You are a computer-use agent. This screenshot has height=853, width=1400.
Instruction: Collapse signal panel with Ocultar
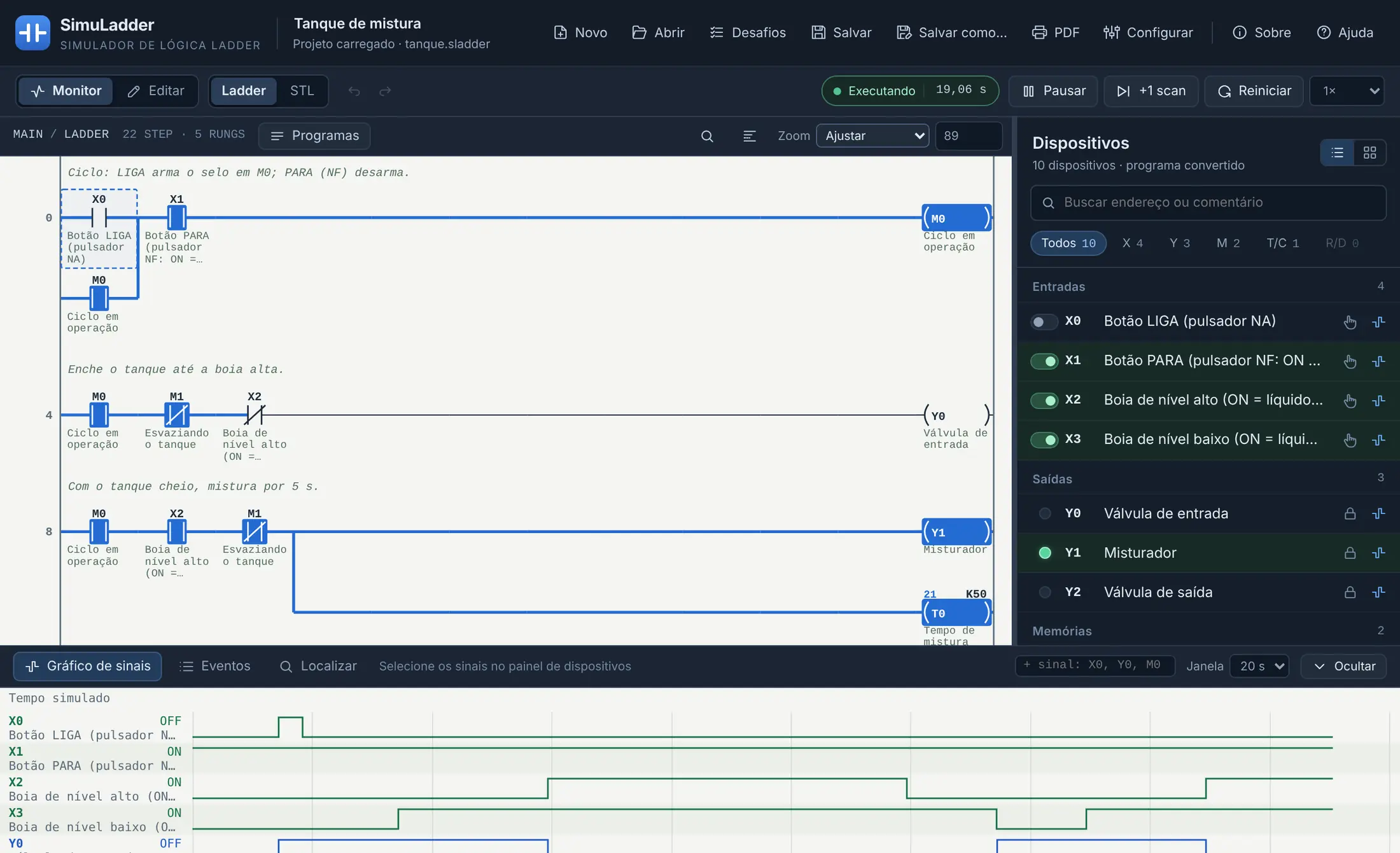tap(1343, 666)
